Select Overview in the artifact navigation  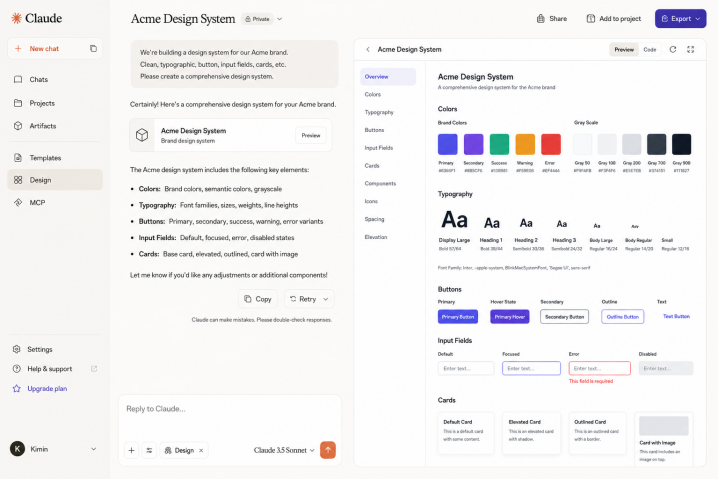pos(388,76)
